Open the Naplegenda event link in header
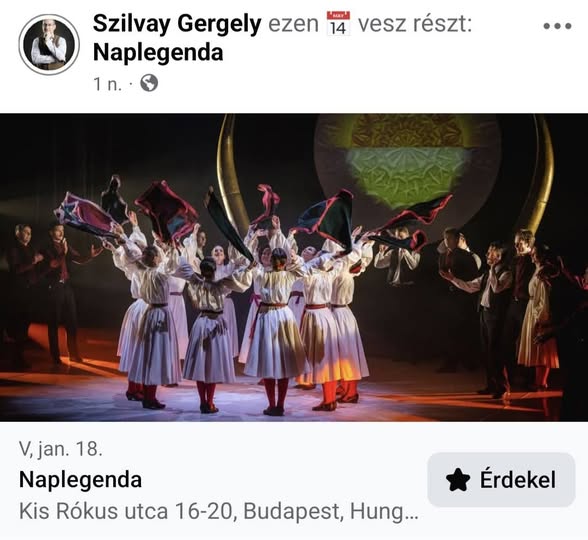The width and height of the screenshot is (588, 540). click(x=158, y=52)
